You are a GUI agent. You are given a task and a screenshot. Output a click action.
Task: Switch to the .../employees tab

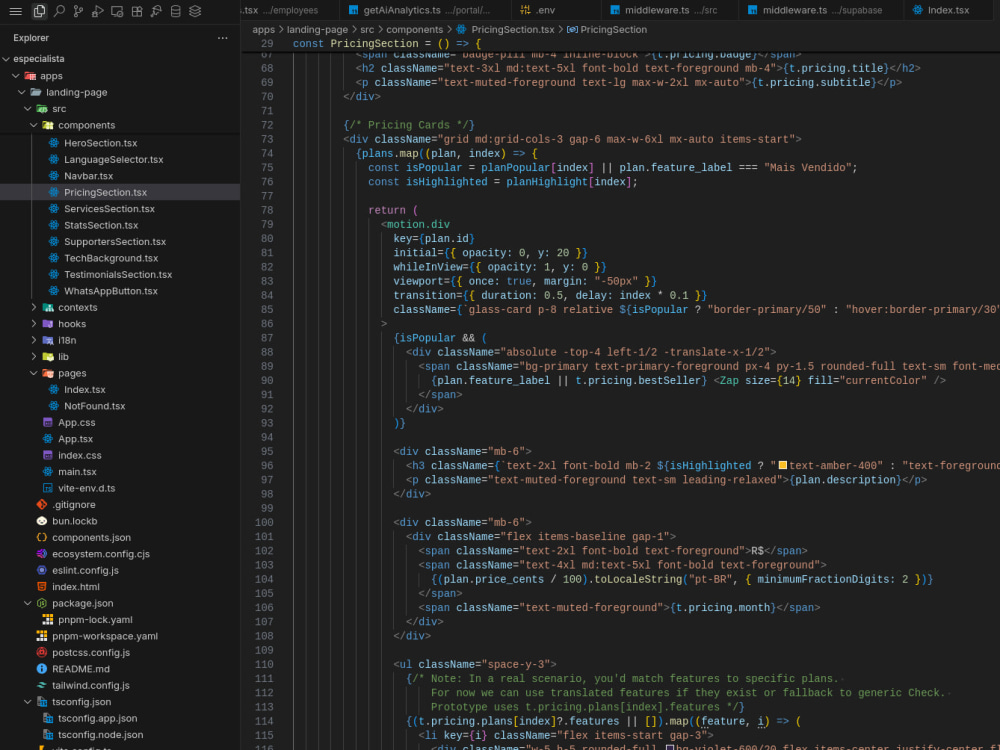click(x=289, y=10)
